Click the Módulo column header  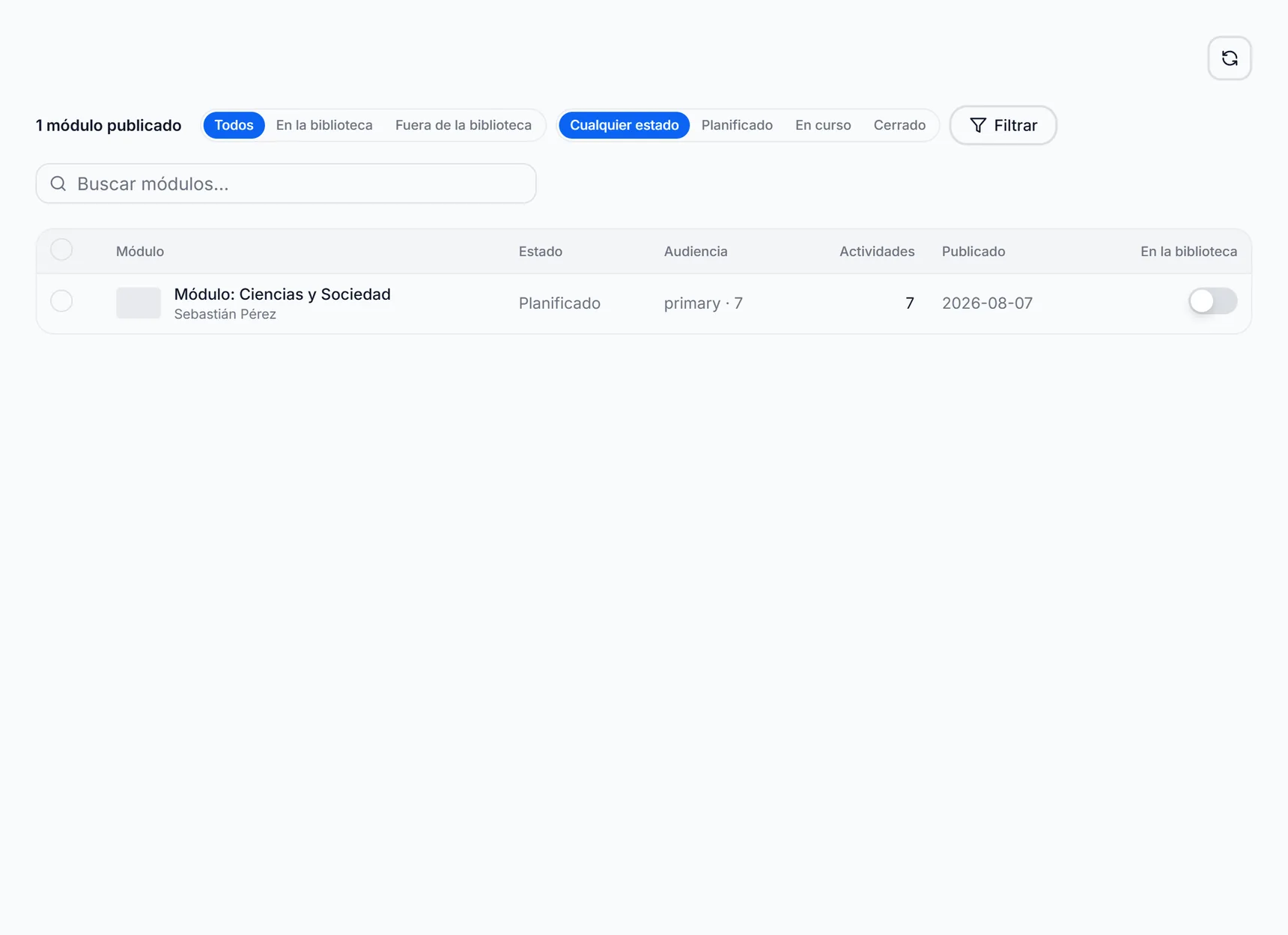(x=140, y=251)
